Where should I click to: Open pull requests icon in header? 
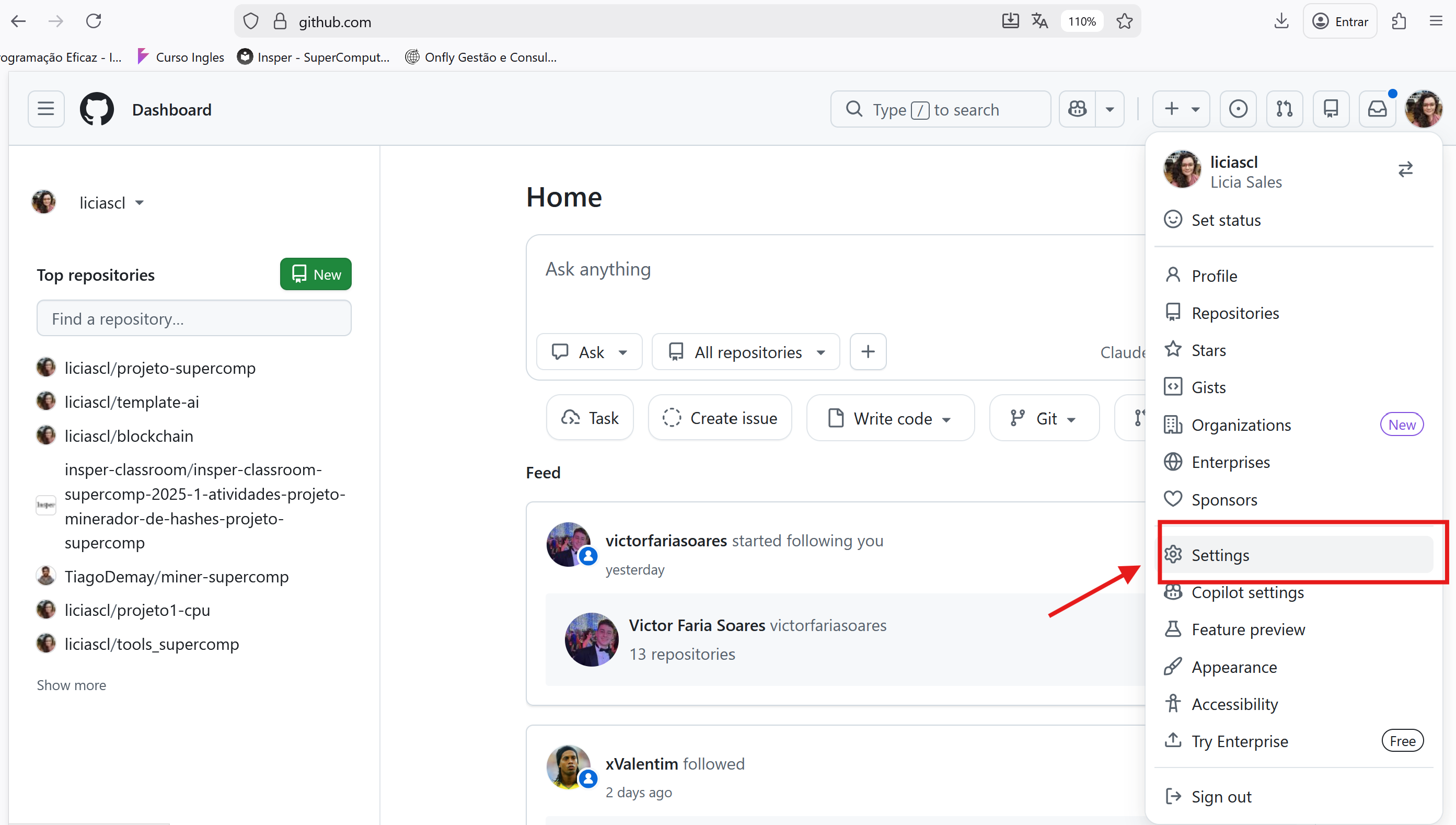(1285, 109)
